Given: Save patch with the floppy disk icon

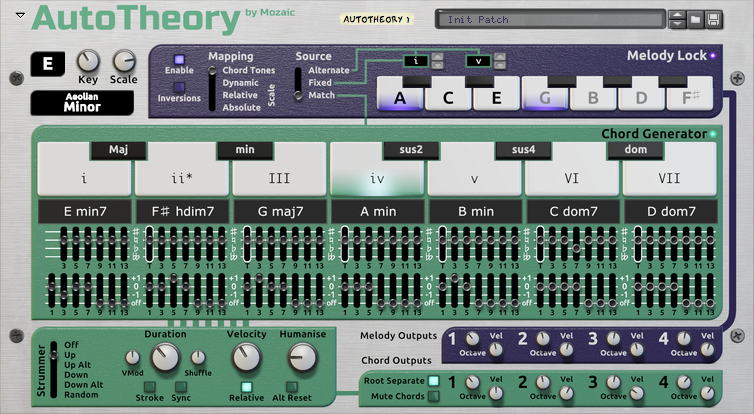Looking at the screenshot, I should pos(713,20).
